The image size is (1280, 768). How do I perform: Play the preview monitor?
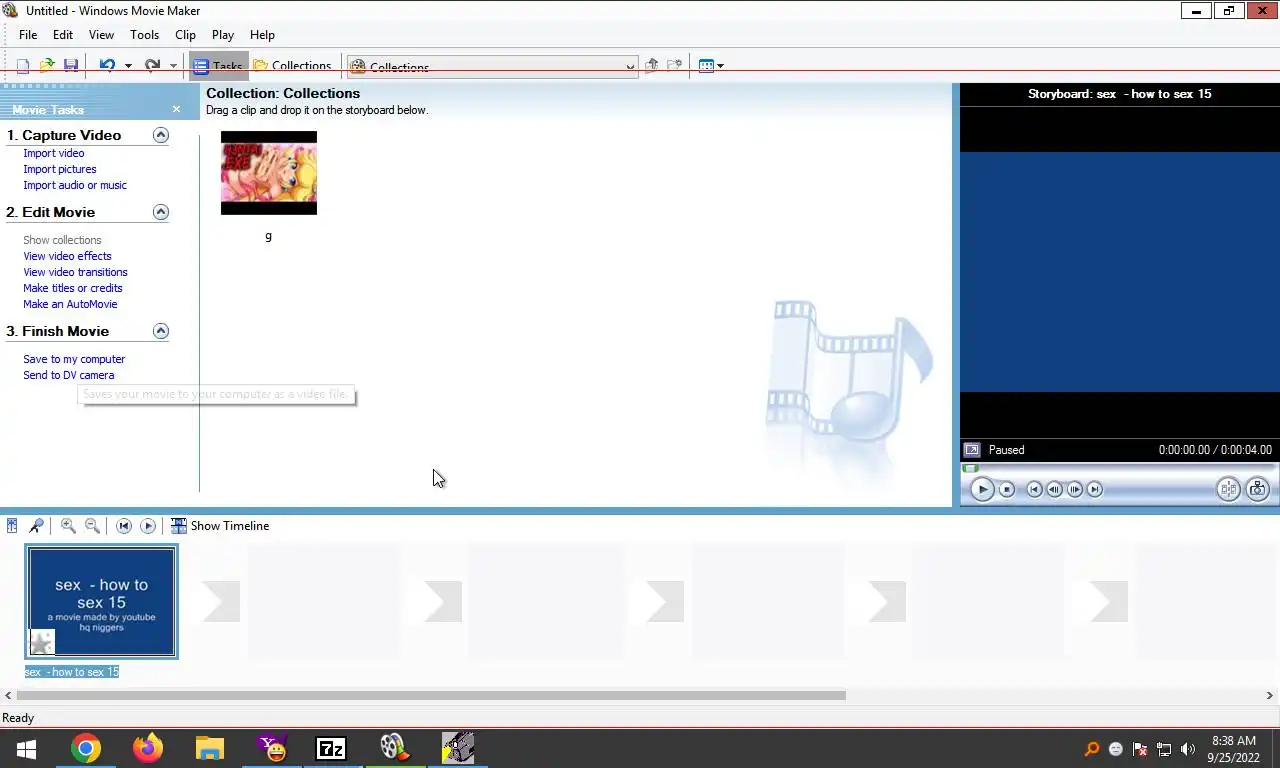pyautogui.click(x=982, y=489)
